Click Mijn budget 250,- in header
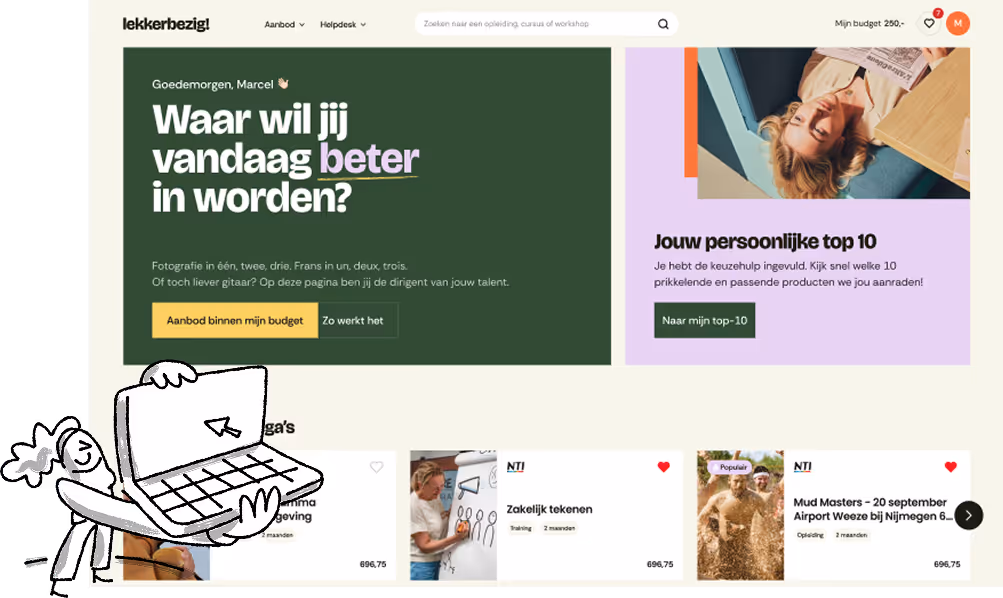1003x598 pixels. point(869,24)
